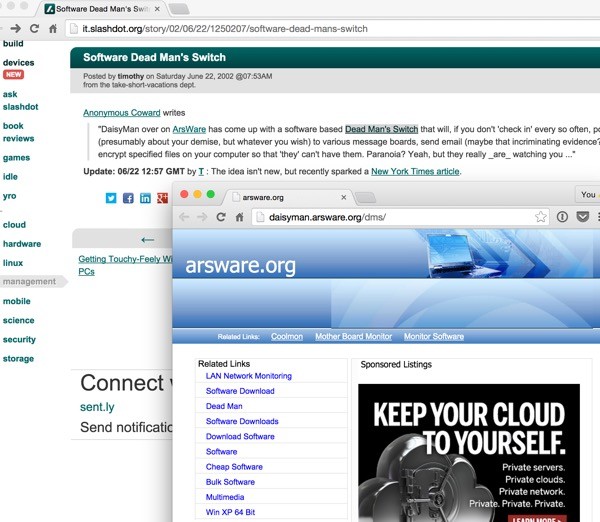
Task: Open the idle section
Action: coord(10,176)
